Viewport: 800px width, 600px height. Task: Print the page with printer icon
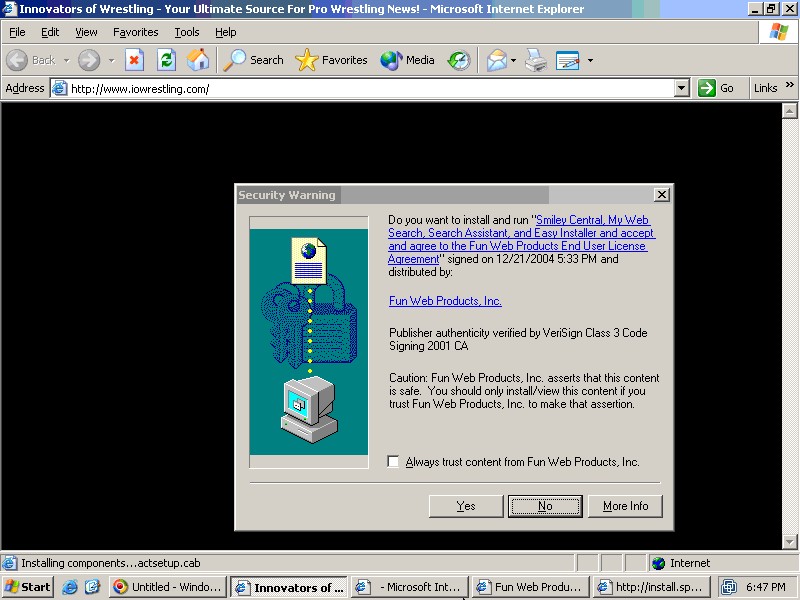[536, 60]
